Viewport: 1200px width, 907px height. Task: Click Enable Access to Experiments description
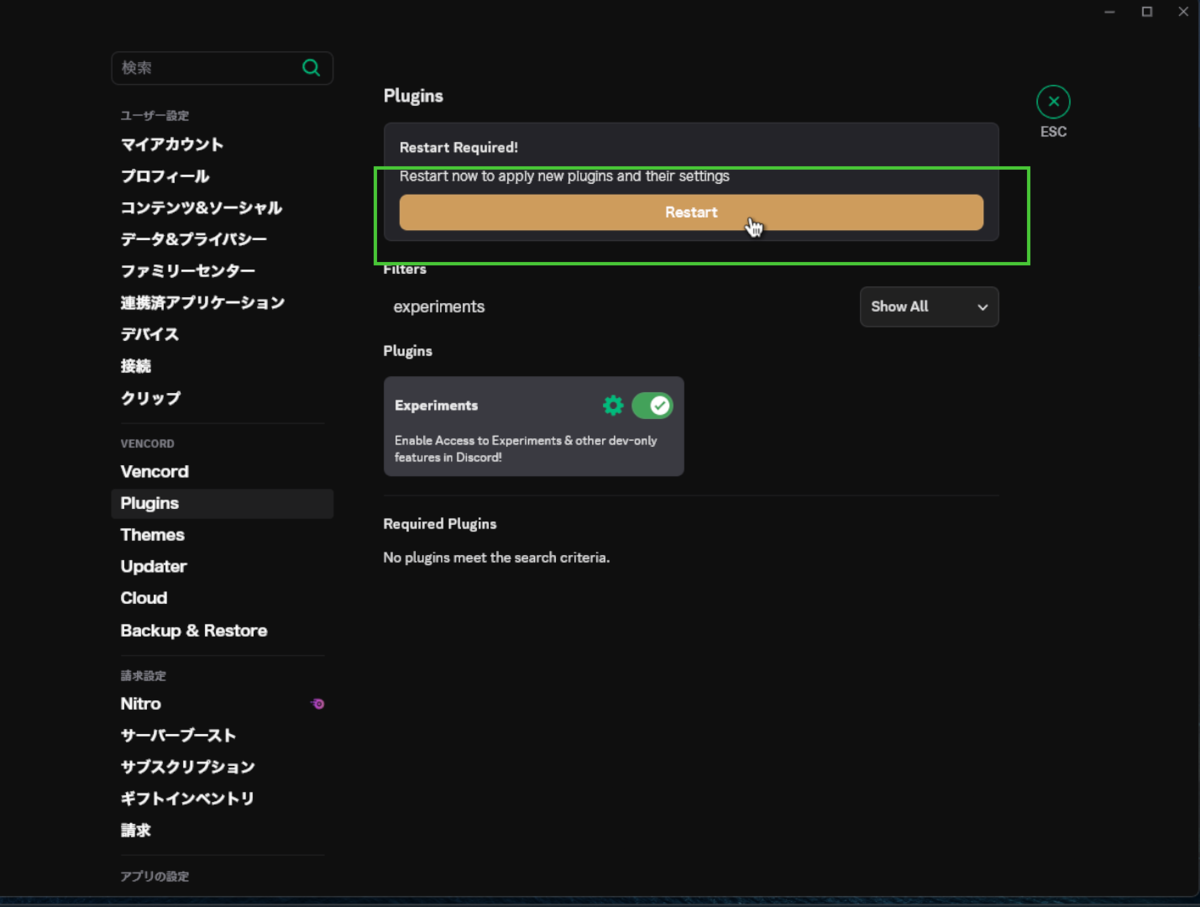(526, 449)
